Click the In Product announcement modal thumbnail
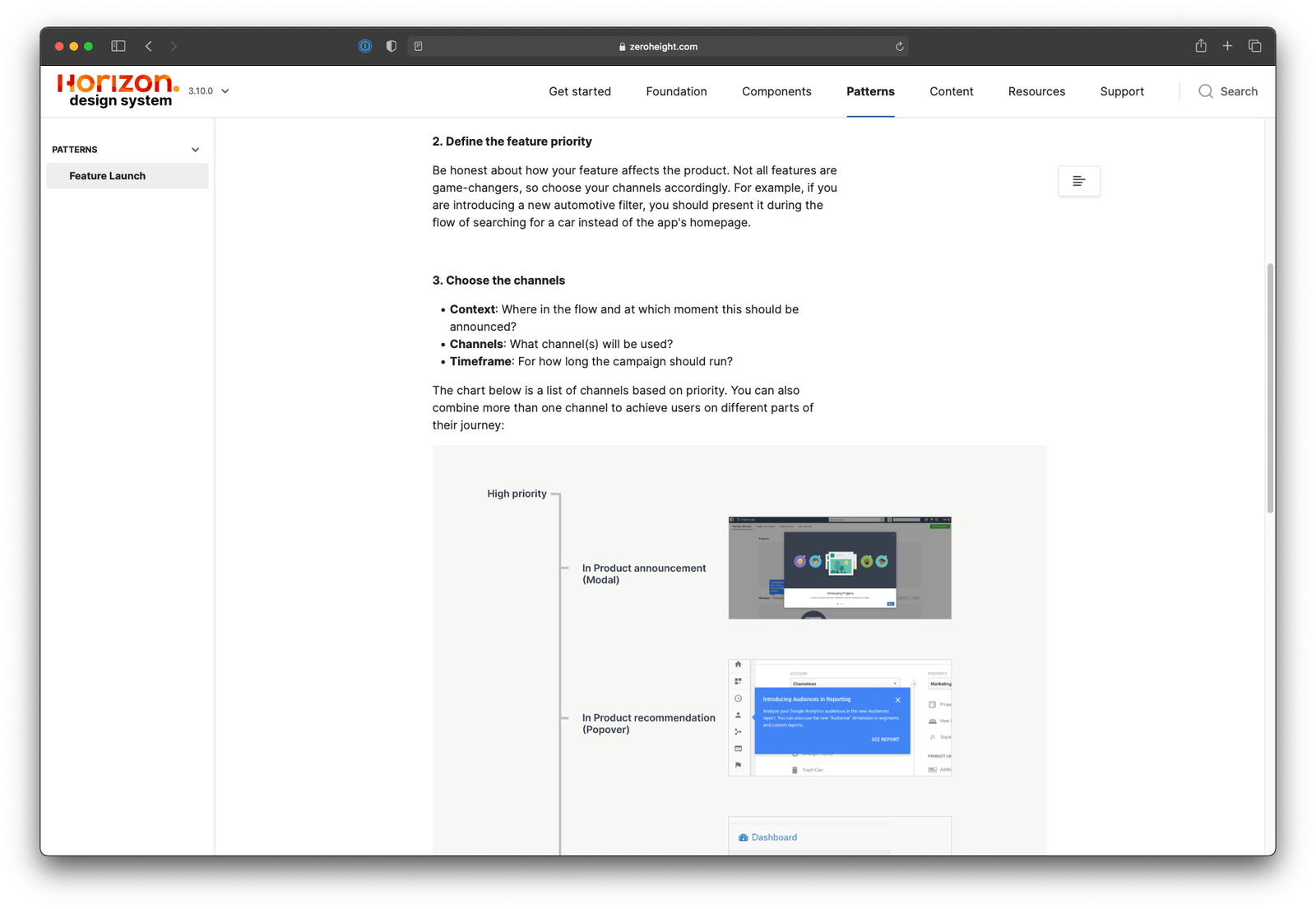Viewport: 1316px width, 909px height. pos(840,568)
